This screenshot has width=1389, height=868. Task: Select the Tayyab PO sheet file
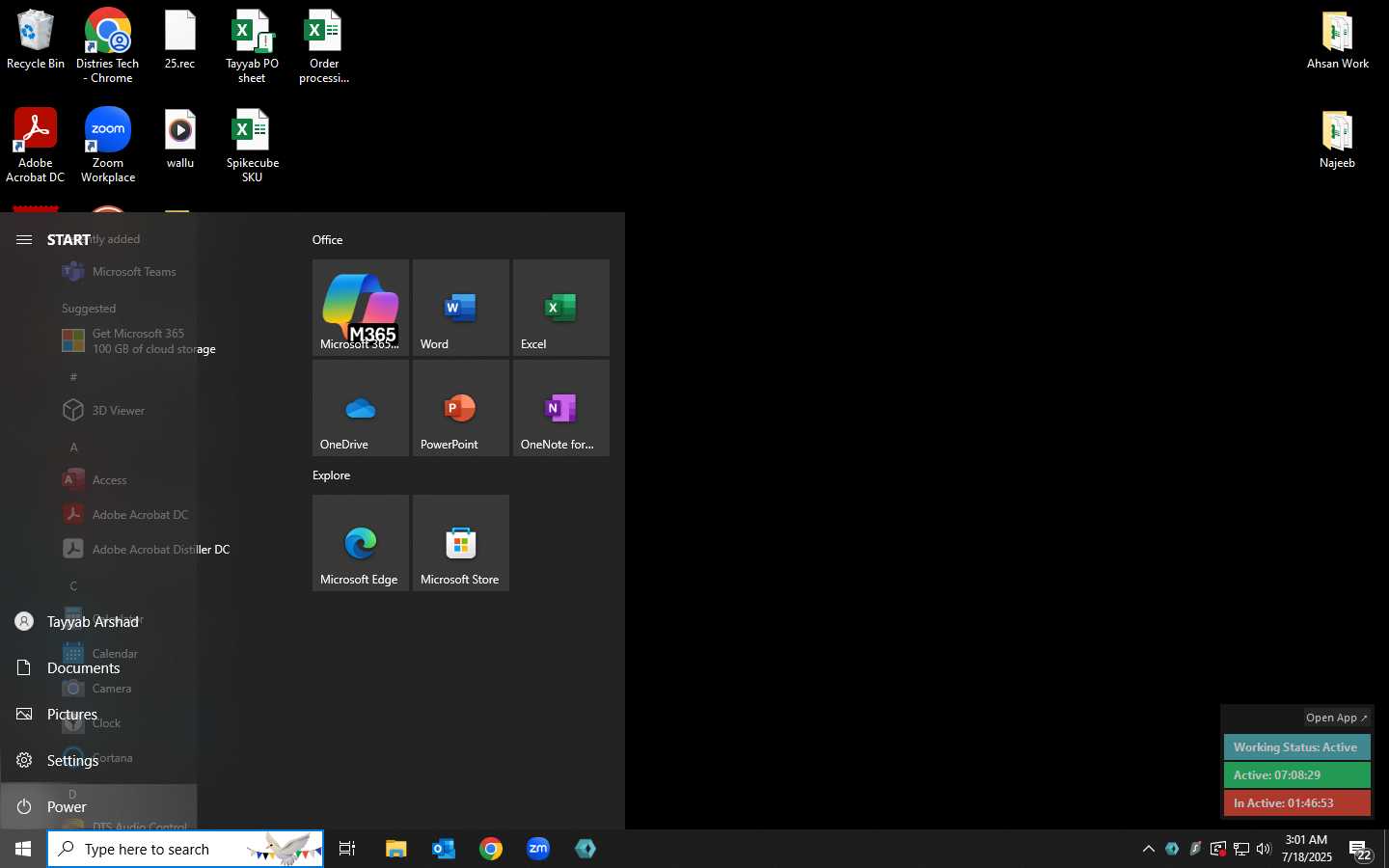[252, 45]
